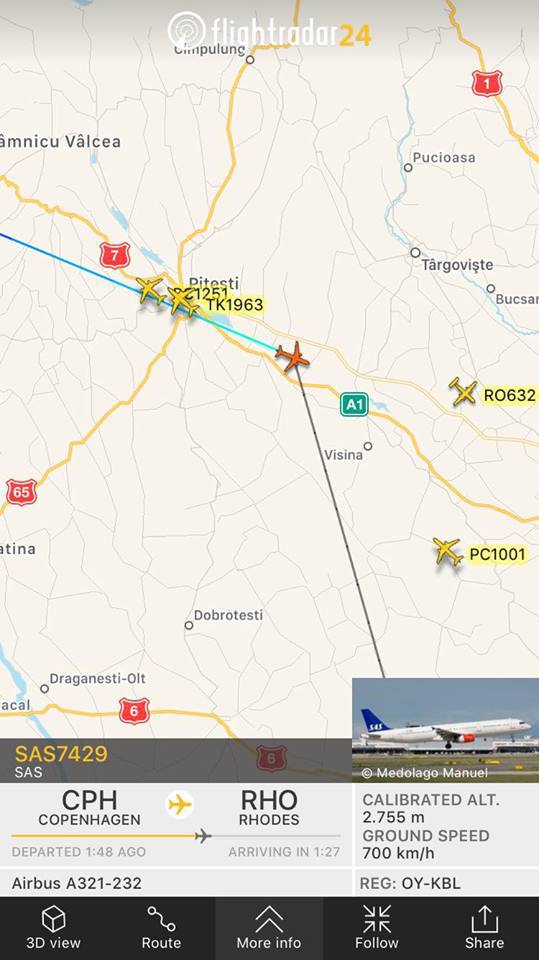This screenshot has width=539, height=960.
Task: Tap the SAS7429 callsign header
Action: (x=61, y=754)
